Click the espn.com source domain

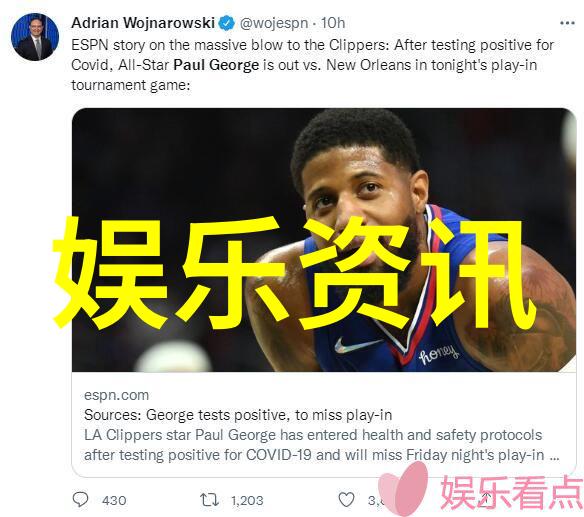pyautogui.click(x=116, y=395)
